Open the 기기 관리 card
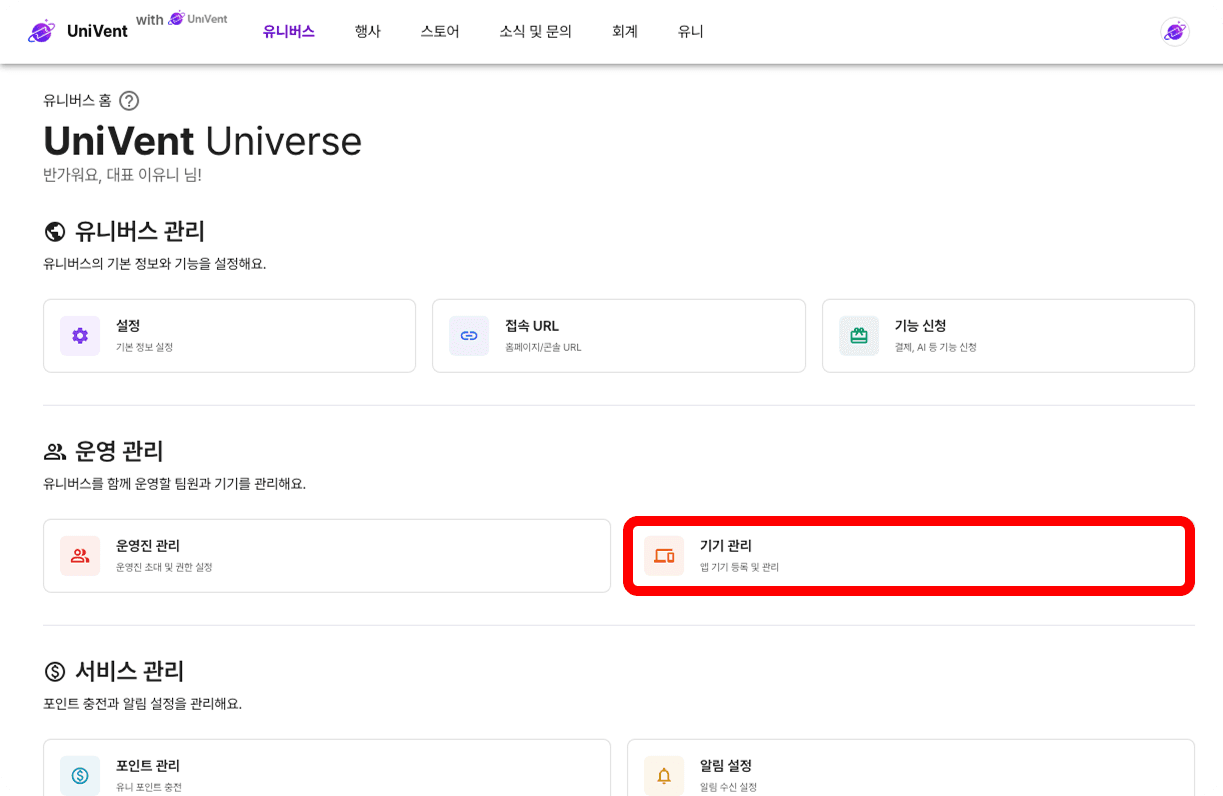Image resolution: width=1223 pixels, height=796 pixels. (x=908, y=556)
